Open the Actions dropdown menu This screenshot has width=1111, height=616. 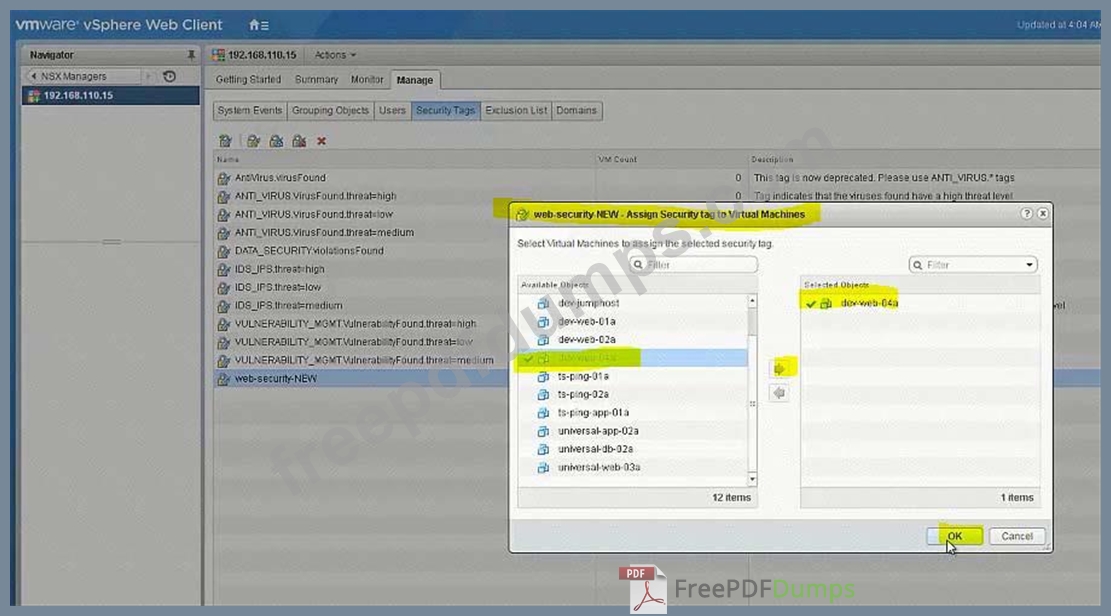(x=335, y=55)
